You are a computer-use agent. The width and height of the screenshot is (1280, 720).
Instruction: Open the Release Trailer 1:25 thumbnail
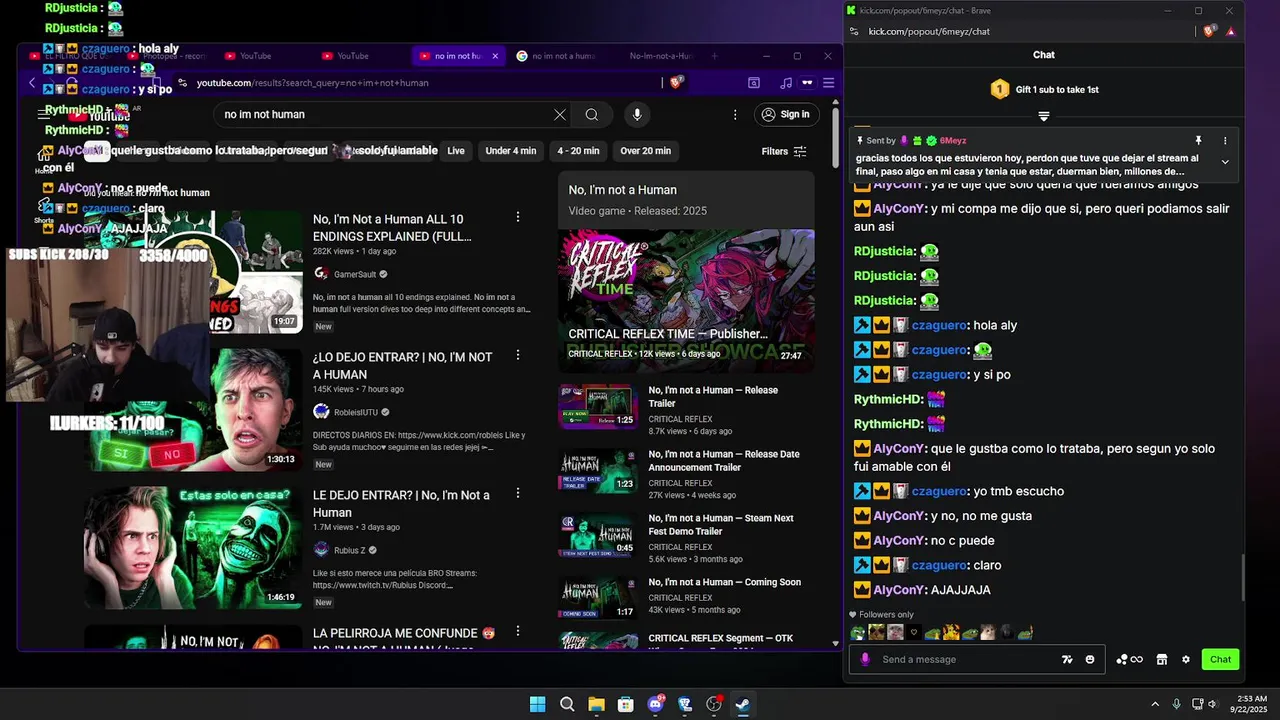[597, 406]
